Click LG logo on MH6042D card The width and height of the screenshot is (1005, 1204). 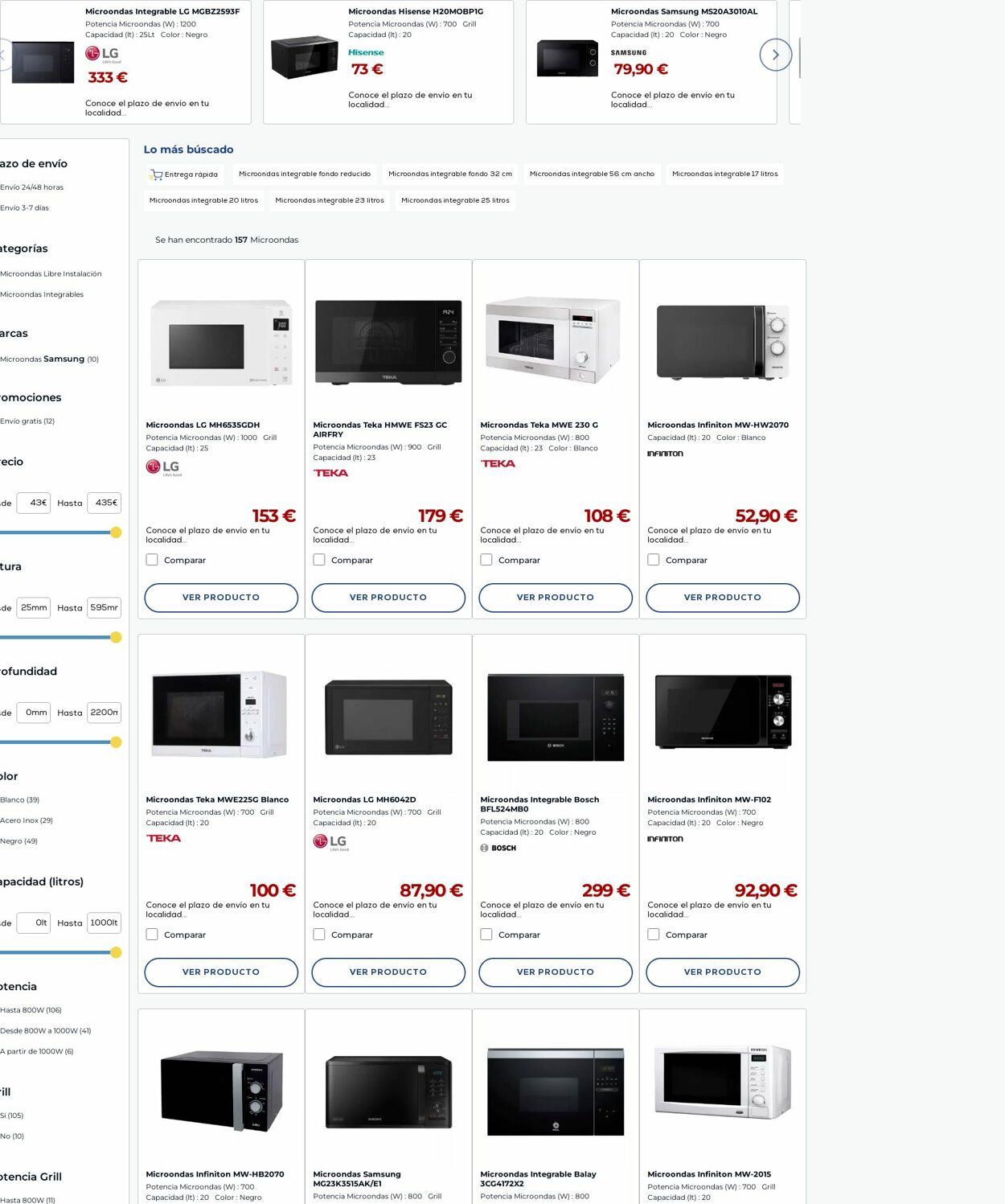[330, 842]
